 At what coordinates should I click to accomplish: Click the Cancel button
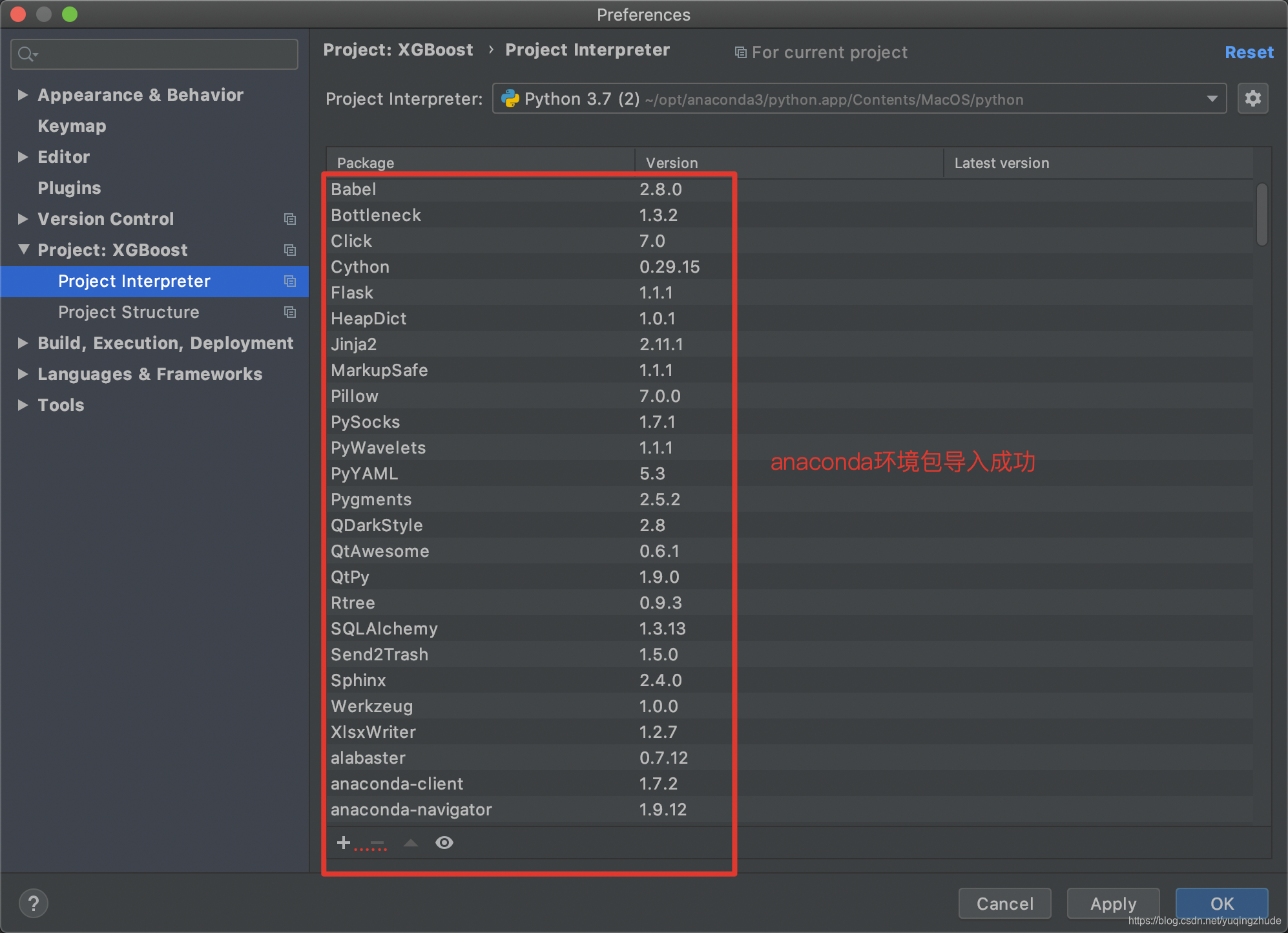1004,903
